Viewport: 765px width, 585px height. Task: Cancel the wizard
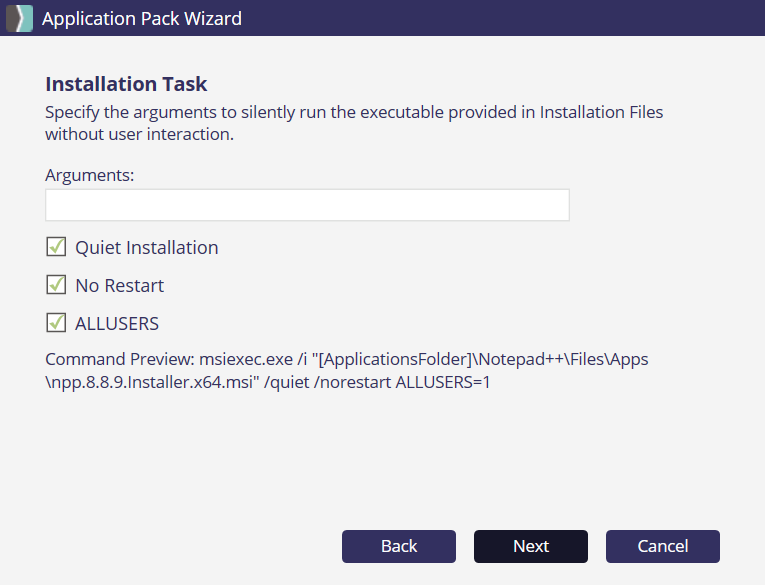pos(663,546)
